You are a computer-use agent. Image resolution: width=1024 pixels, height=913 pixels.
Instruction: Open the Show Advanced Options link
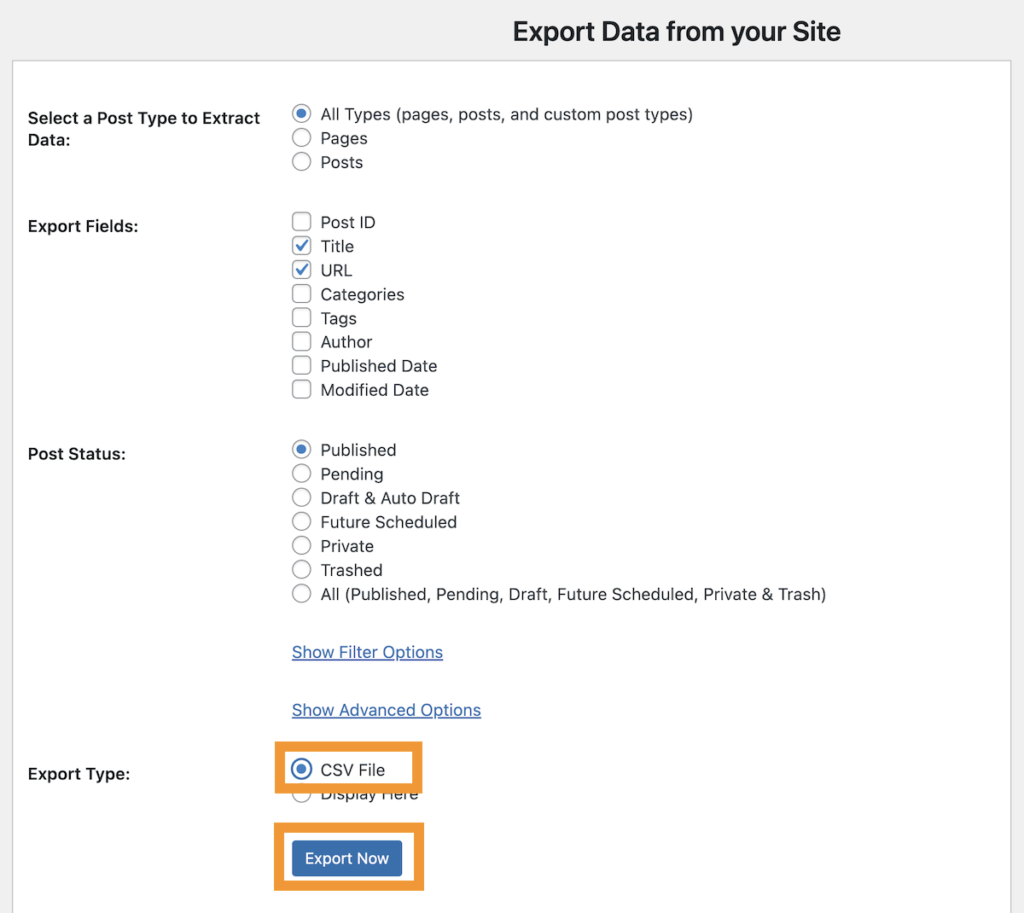(x=386, y=709)
